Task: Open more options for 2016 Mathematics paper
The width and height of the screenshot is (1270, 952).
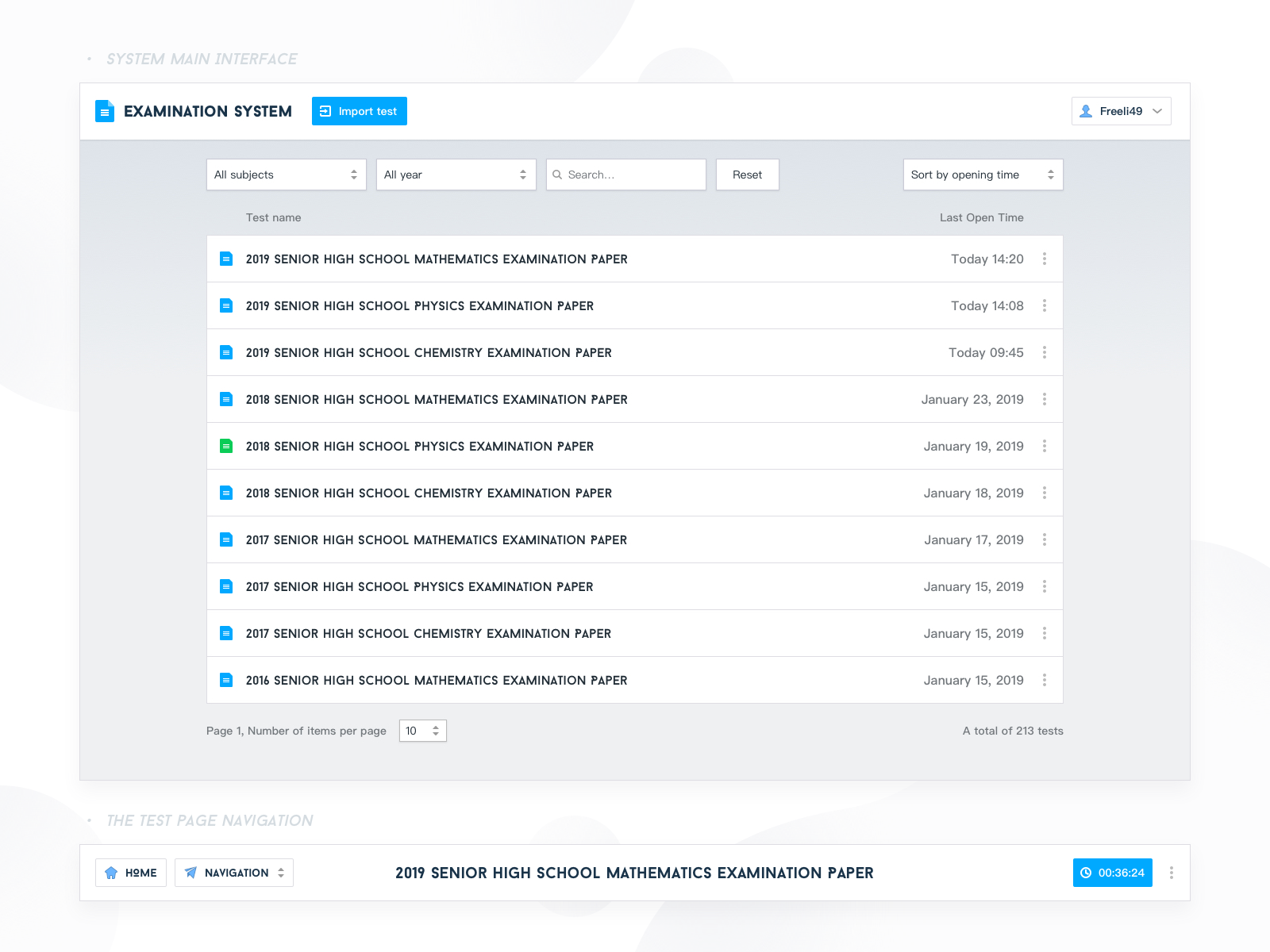Action: pos(1044,680)
